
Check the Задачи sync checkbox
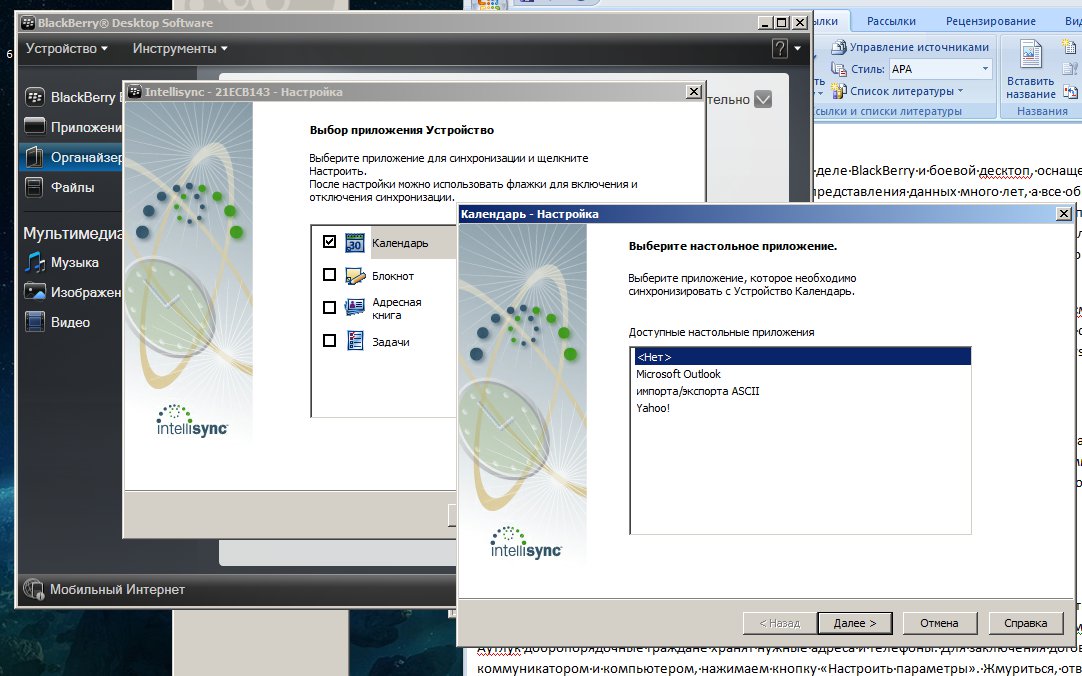tap(329, 340)
